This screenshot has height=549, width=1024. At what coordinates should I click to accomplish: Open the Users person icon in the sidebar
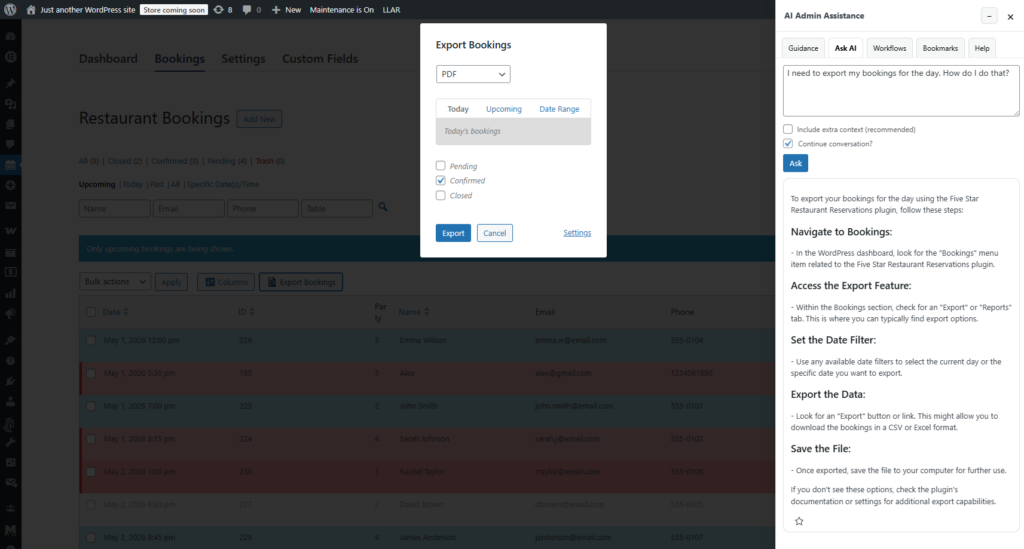pyautogui.click(x=10, y=401)
